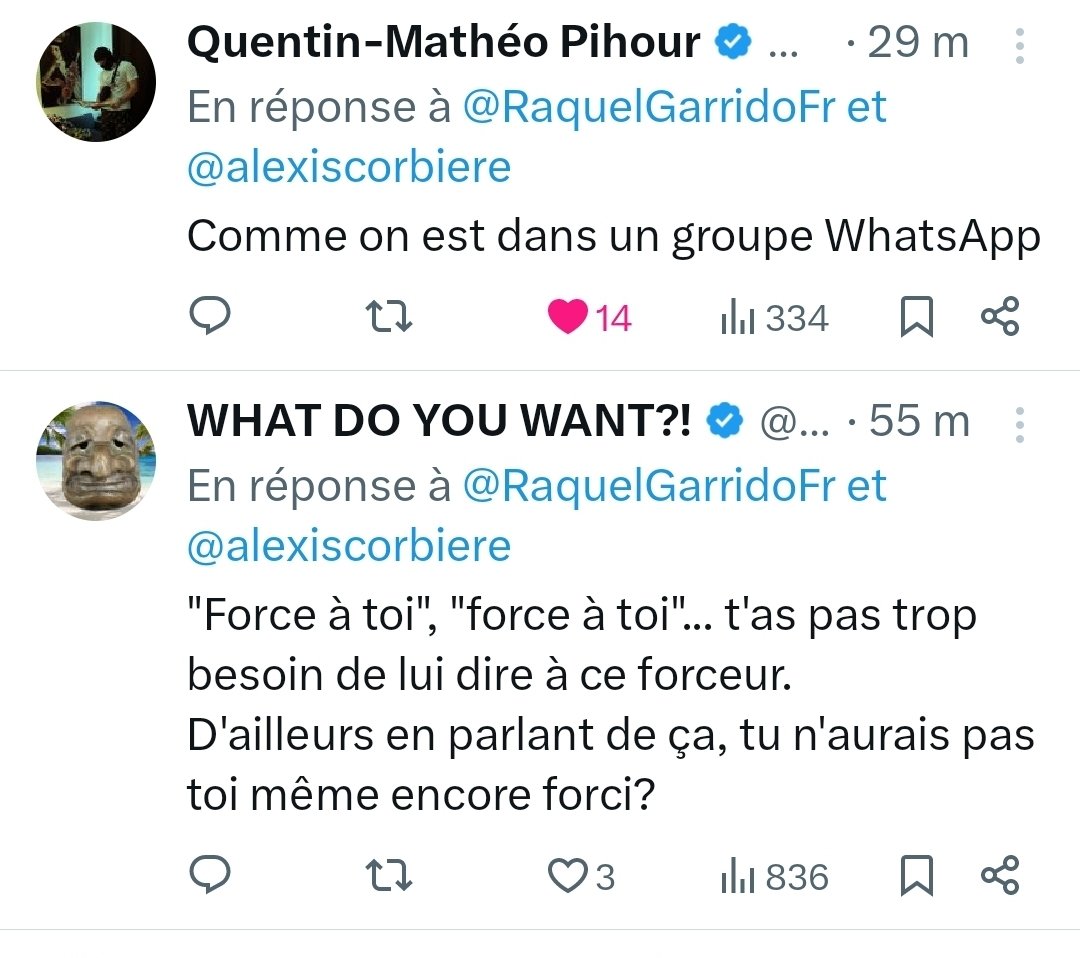Open WHAT DO YOU WANT?! display name

[x=439, y=420]
